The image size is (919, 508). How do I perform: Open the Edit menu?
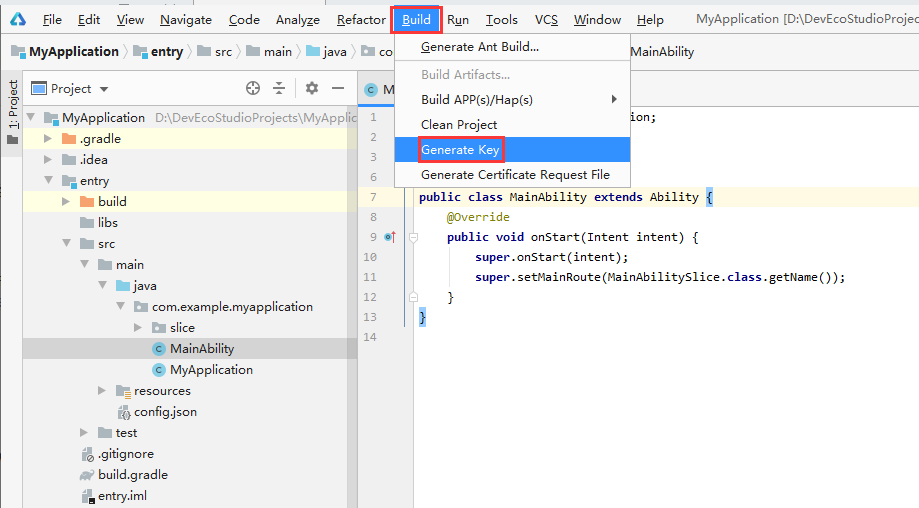(x=89, y=19)
